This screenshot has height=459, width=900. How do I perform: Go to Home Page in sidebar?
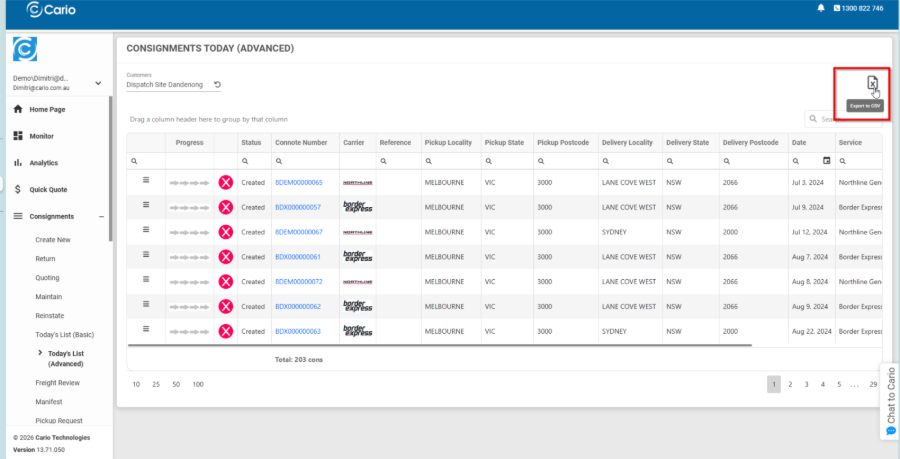[47, 109]
